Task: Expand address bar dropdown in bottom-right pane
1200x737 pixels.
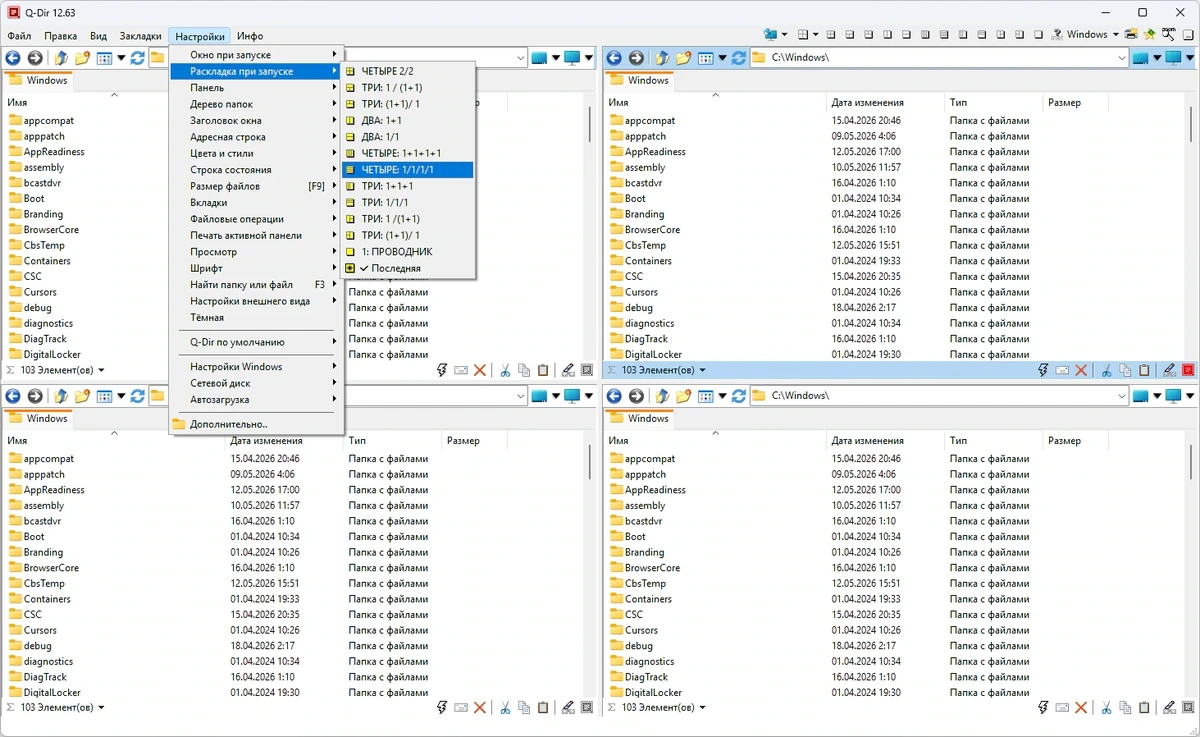Action: pos(1121,396)
